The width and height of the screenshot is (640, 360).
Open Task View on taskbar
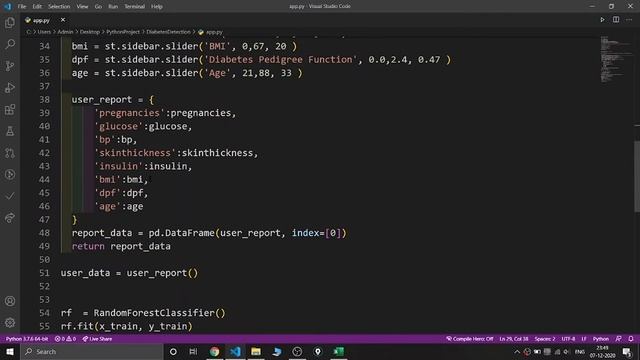pos(193,351)
